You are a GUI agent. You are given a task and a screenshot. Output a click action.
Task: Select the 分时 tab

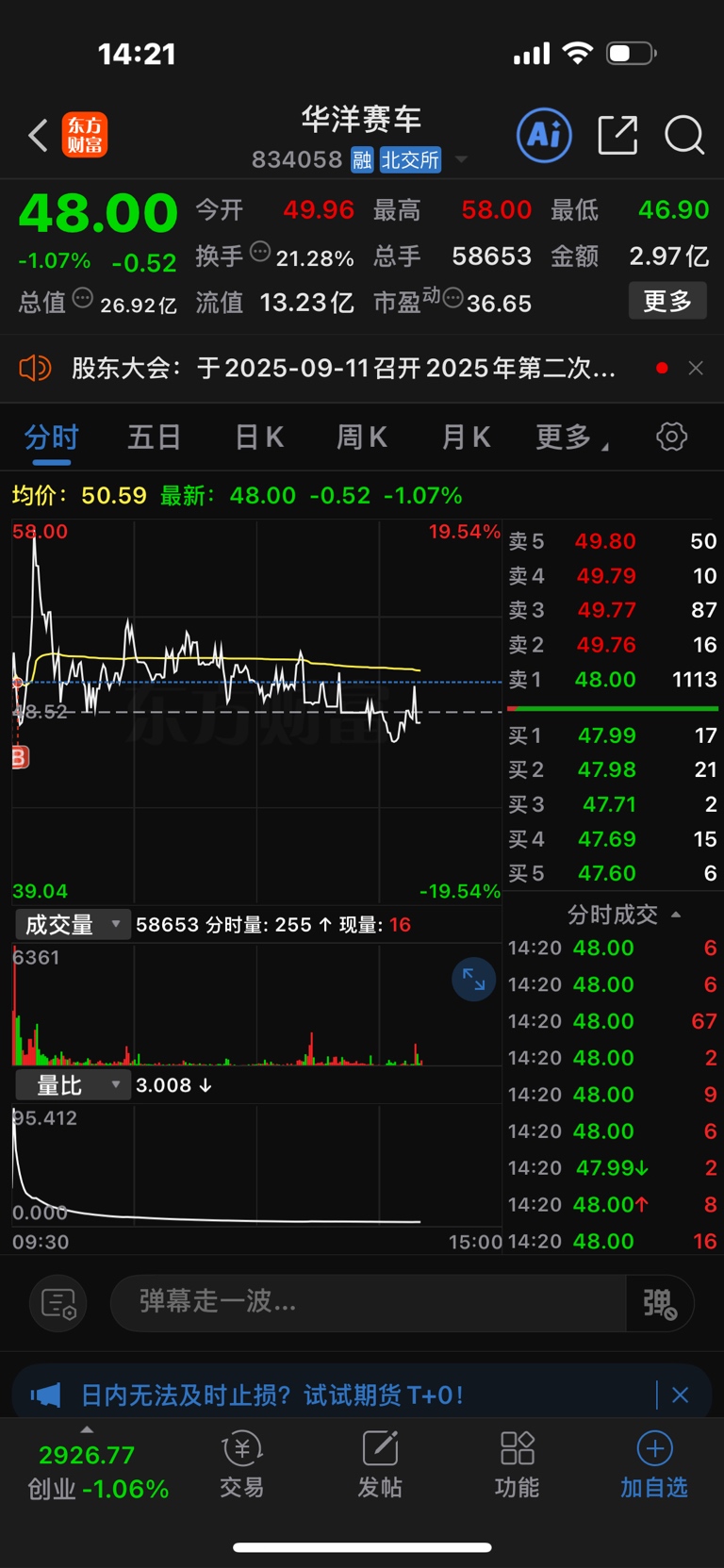52,437
